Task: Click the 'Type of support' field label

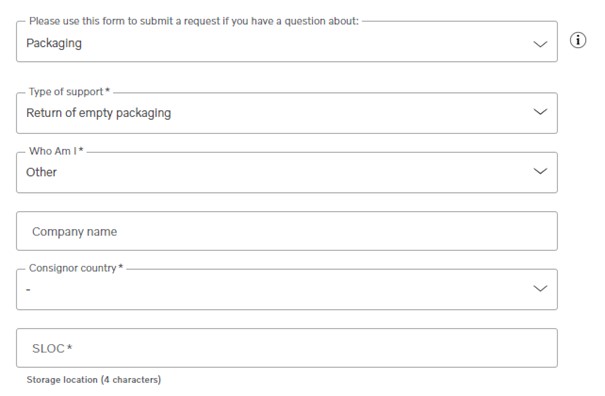Action: coord(66,92)
